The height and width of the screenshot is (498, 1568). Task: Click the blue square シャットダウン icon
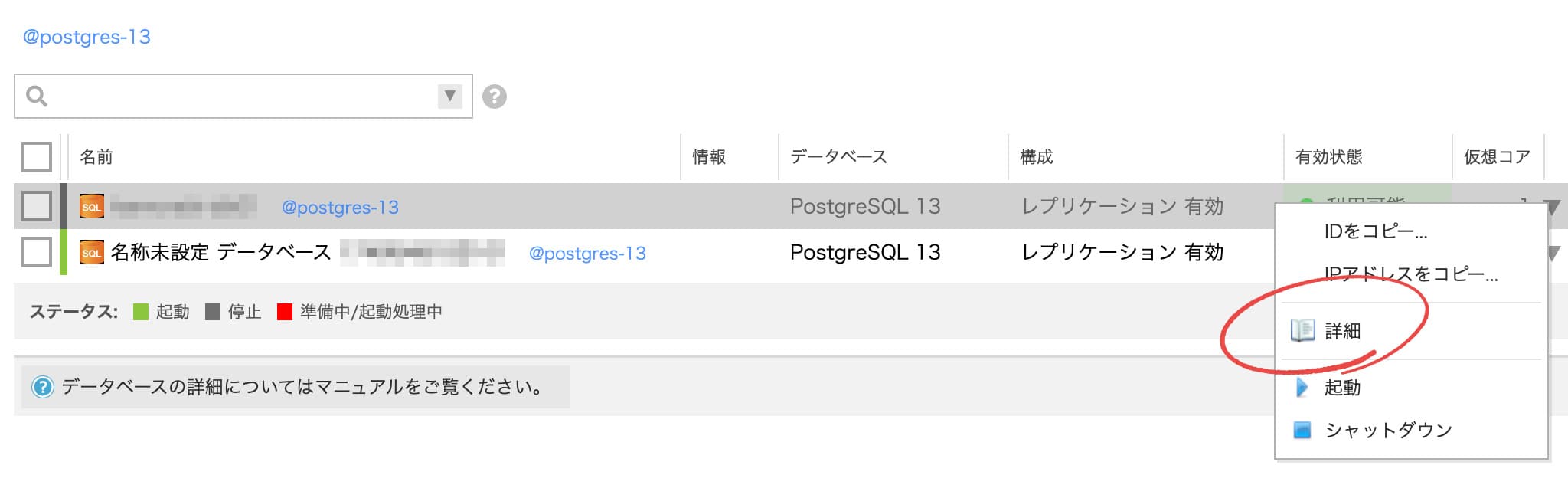(1302, 430)
